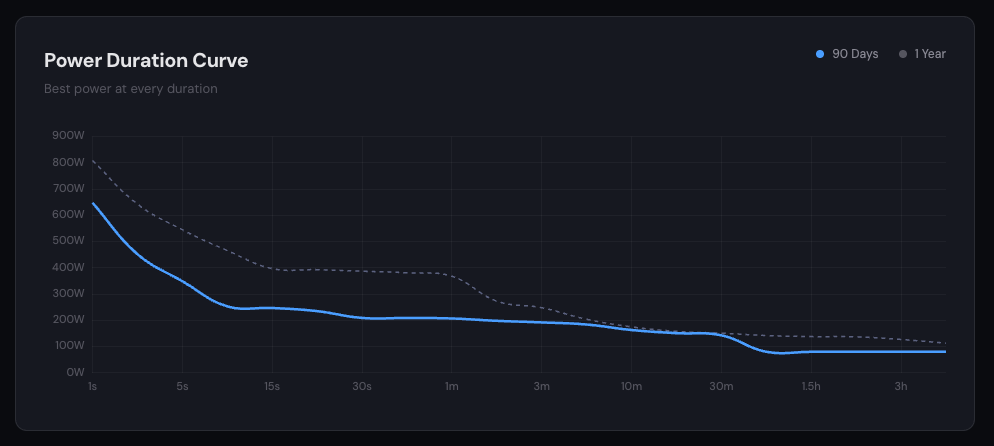Click the 600W y-axis label
The image size is (994, 446).
click(68, 215)
